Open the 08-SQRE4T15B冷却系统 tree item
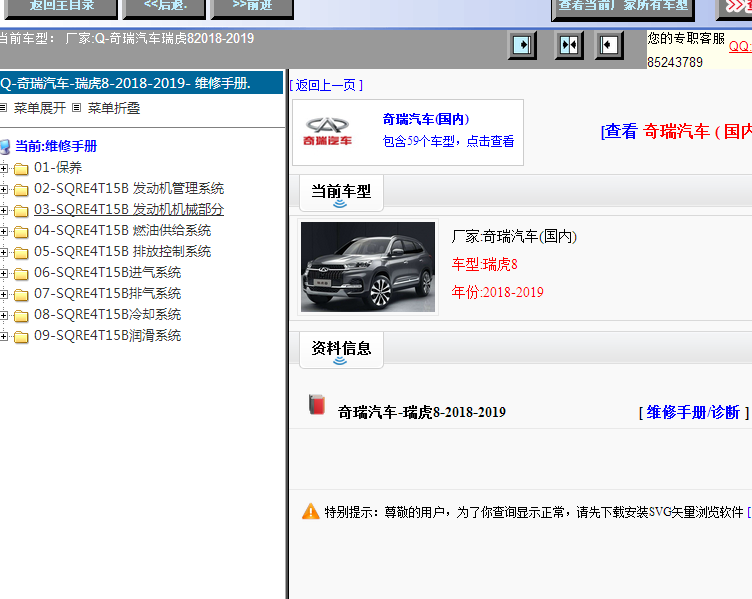The height and width of the screenshot is (599, 752). pos(107,315)
